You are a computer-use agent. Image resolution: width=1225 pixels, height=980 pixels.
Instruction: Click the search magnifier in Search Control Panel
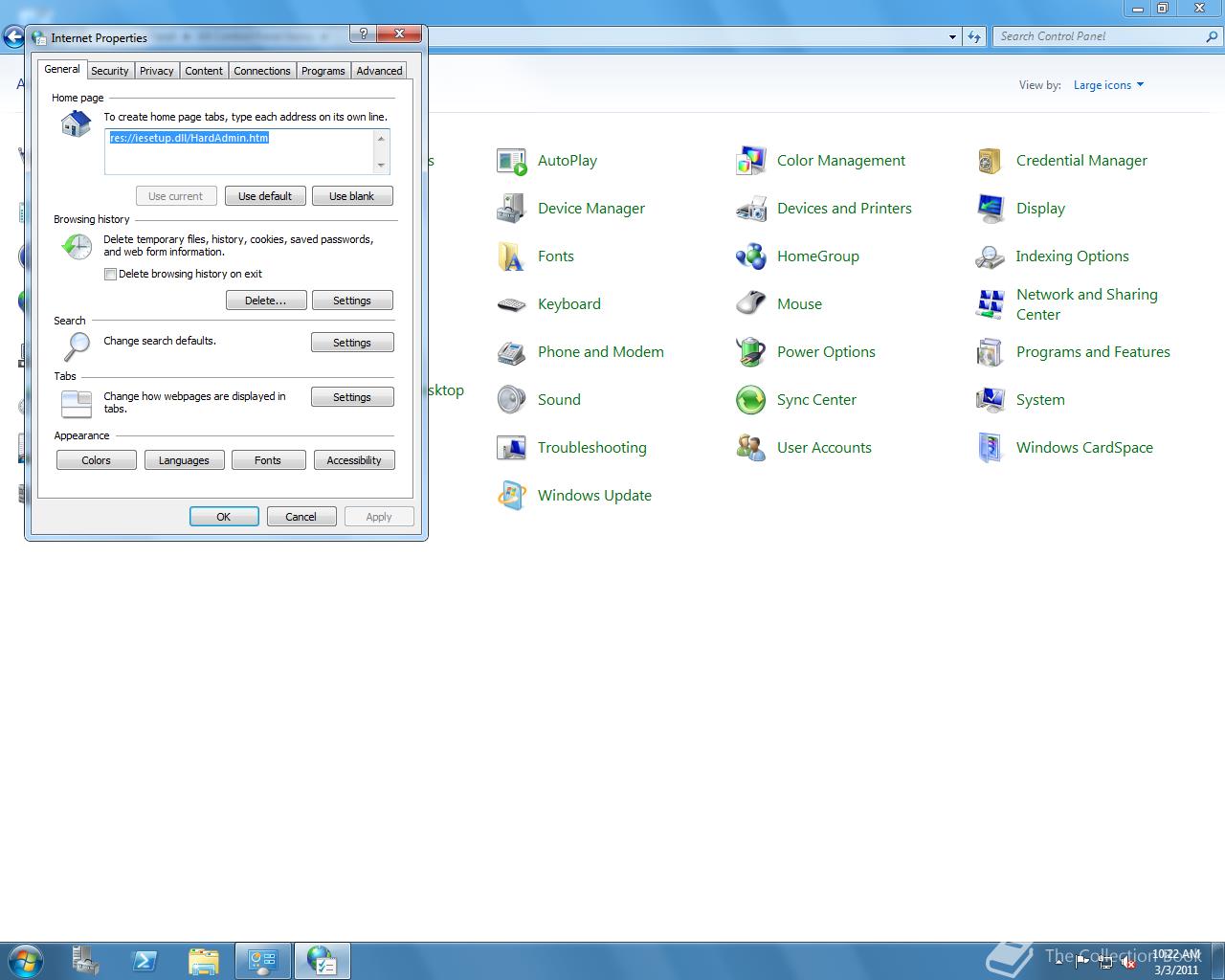click(x=1213, y=36)
